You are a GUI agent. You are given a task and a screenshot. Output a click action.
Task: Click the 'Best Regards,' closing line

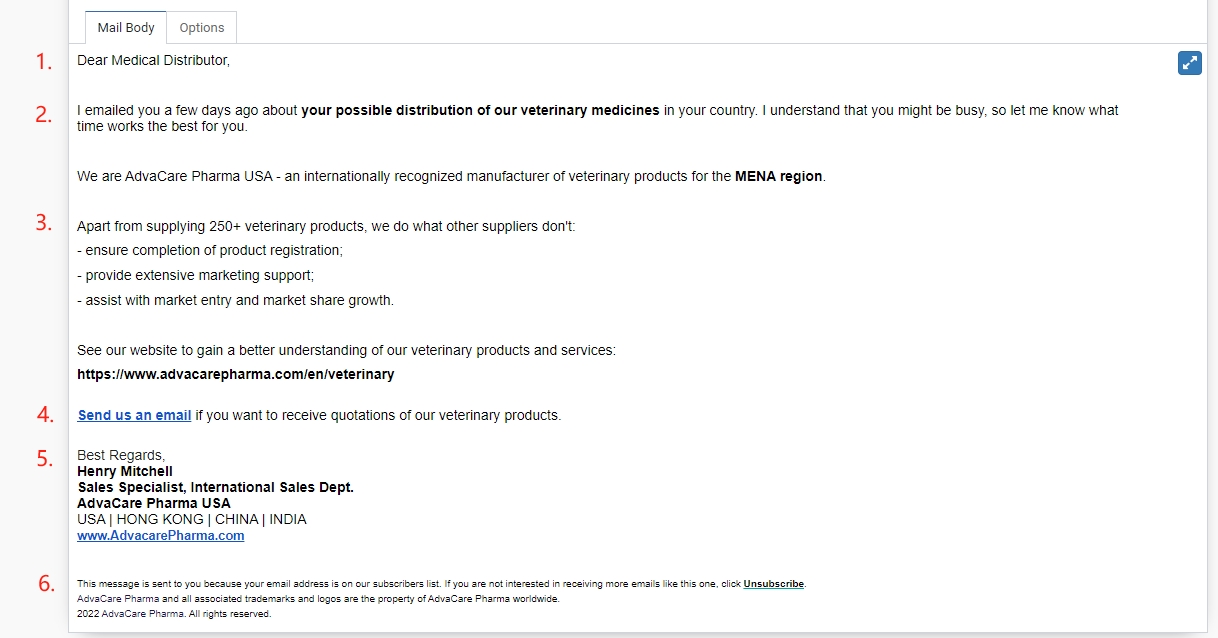(x=121, y=455)
